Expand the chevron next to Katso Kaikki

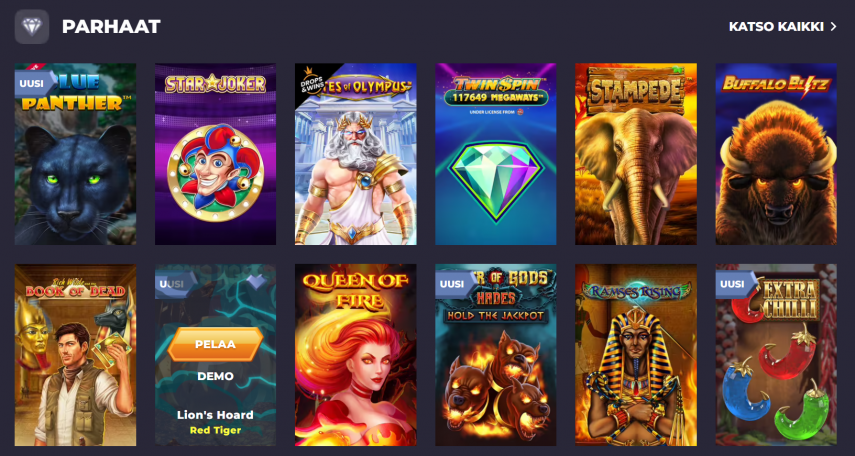(x=833, y=27)
